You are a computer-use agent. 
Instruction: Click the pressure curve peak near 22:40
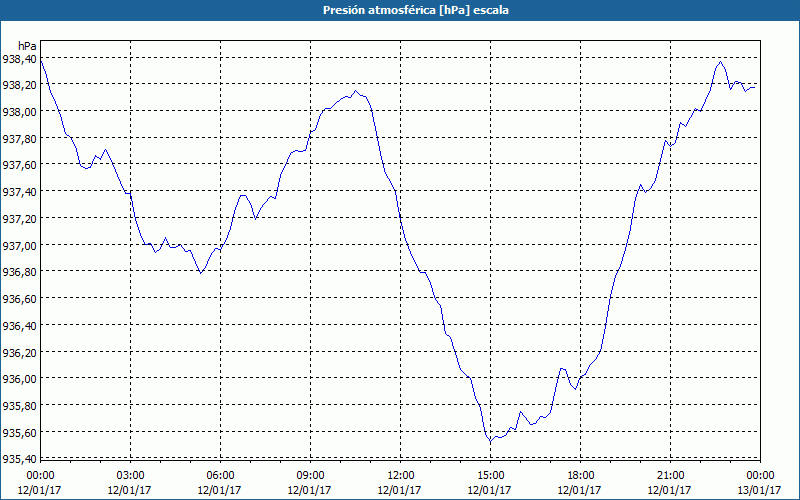(x=720, y=62)
